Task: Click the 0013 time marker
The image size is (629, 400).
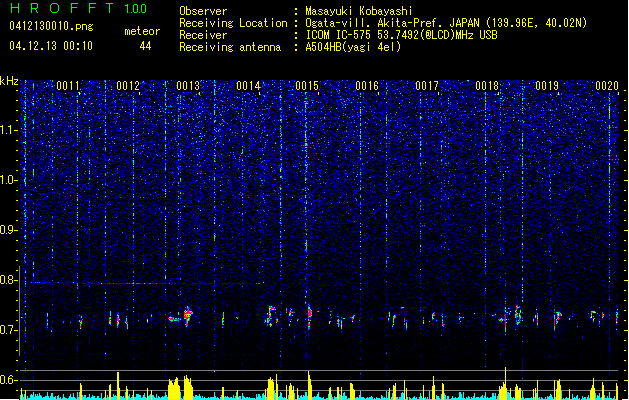Action: click(x=188, y=86)
